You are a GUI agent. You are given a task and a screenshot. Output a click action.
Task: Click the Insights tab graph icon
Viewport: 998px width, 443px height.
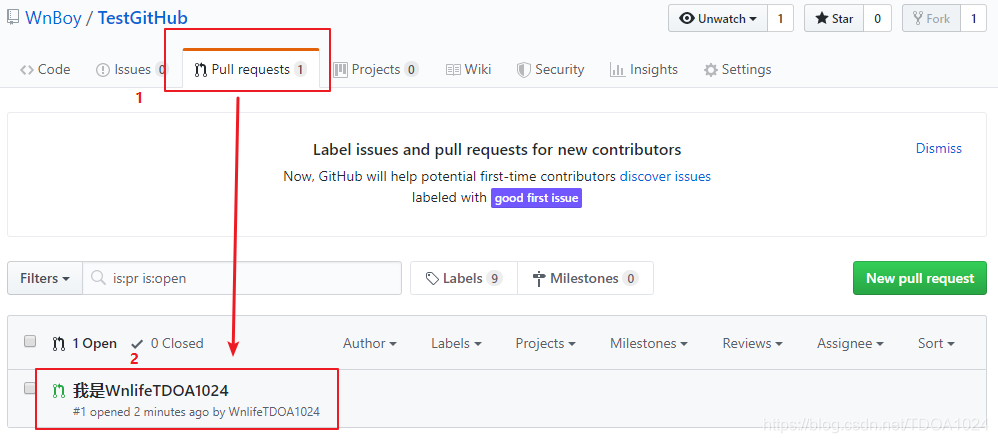[617, 70]
